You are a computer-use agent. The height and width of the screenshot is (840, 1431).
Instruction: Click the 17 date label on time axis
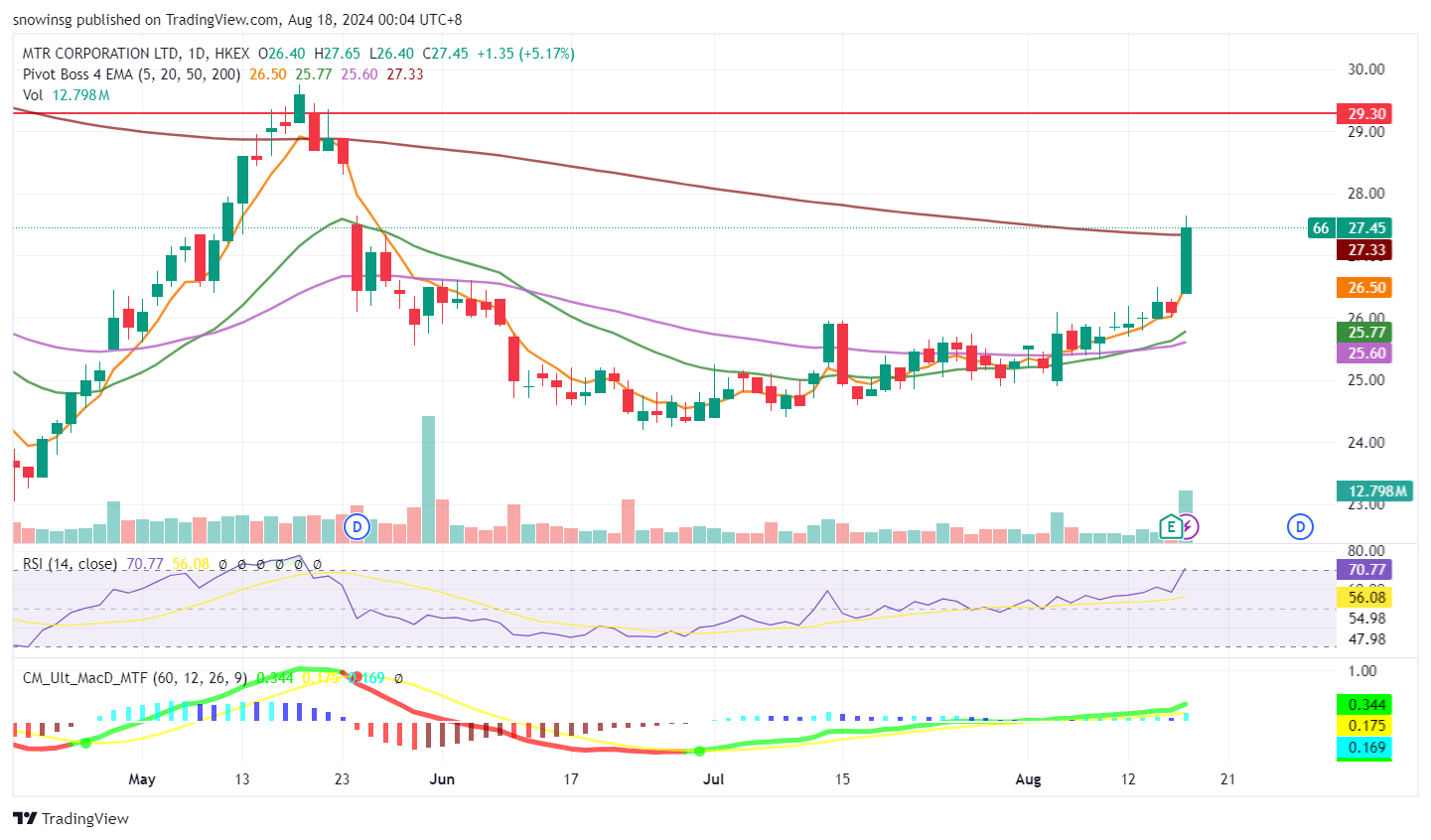571,779
